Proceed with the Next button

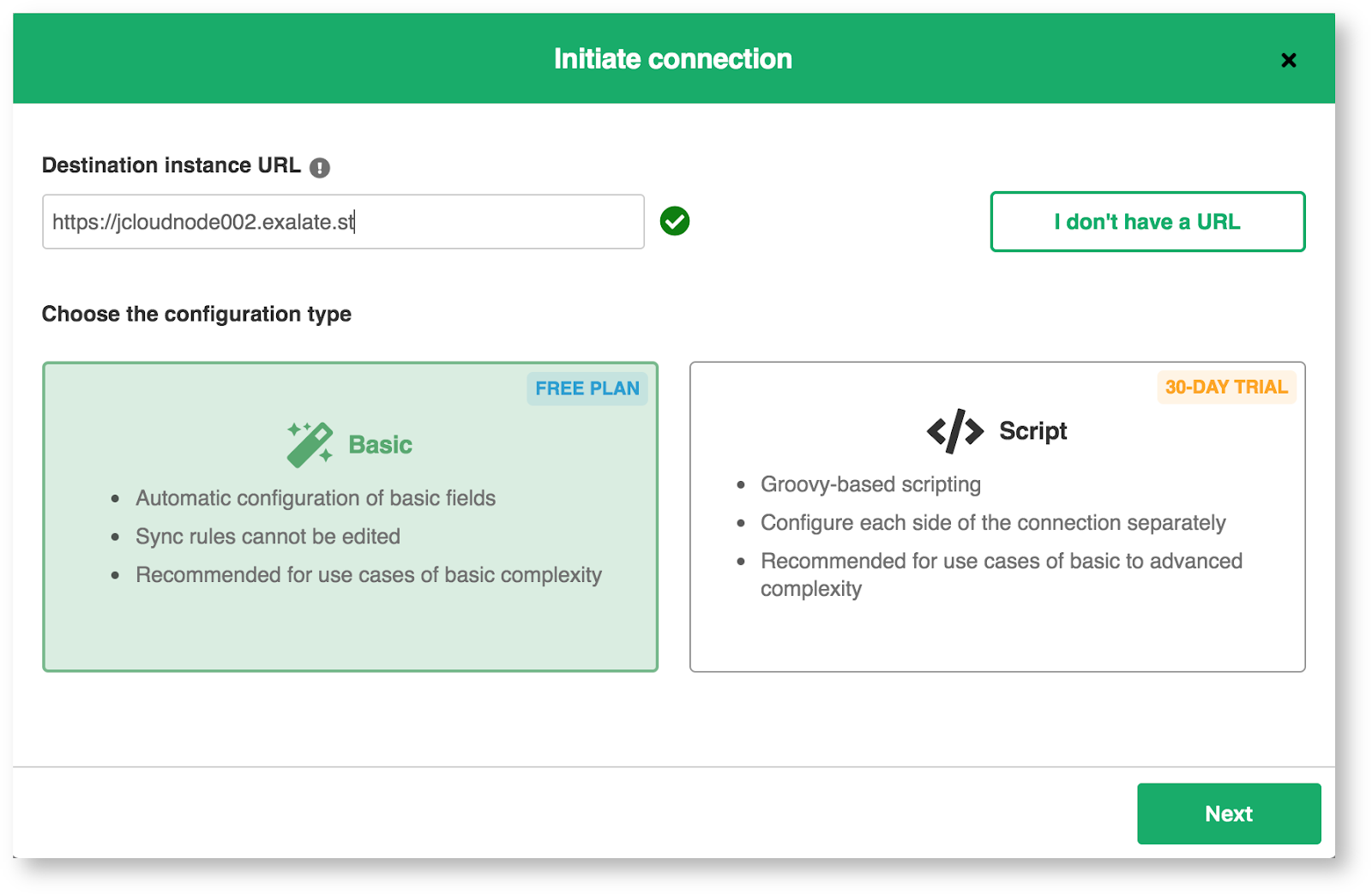[1228, 814]
